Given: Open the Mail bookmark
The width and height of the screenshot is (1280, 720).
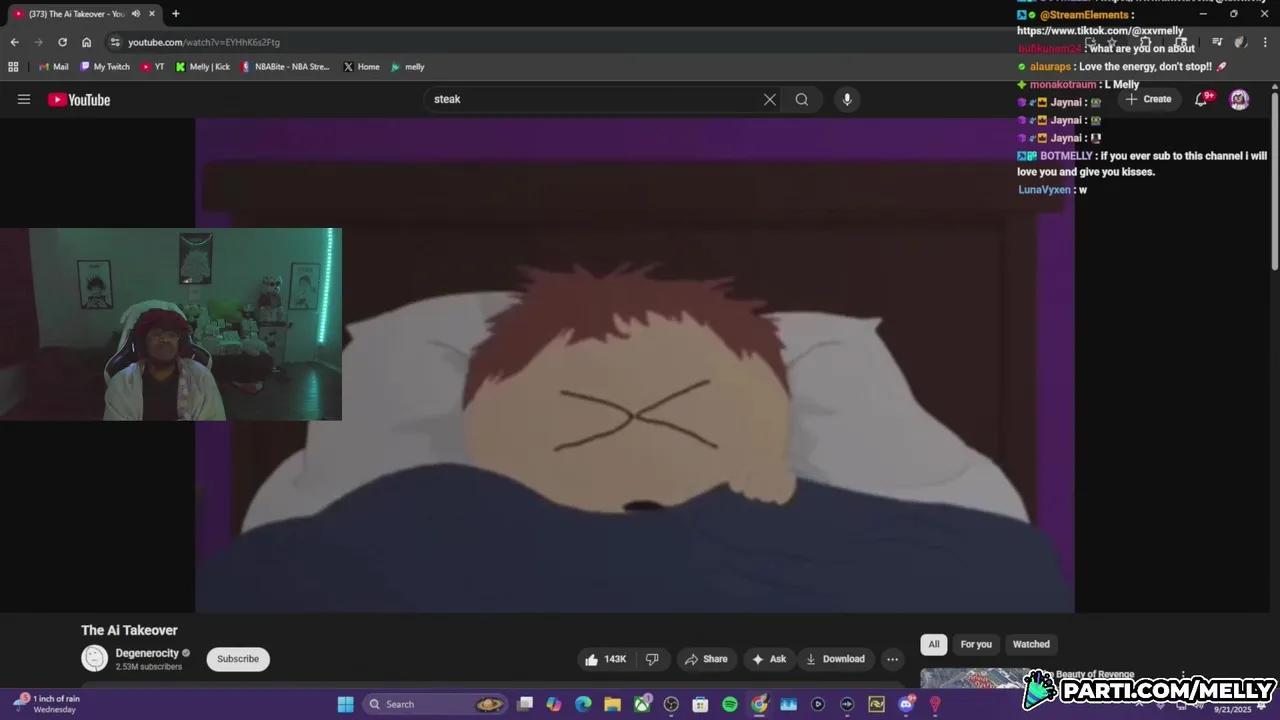Looking at the screenshot, I should point(54,67).
